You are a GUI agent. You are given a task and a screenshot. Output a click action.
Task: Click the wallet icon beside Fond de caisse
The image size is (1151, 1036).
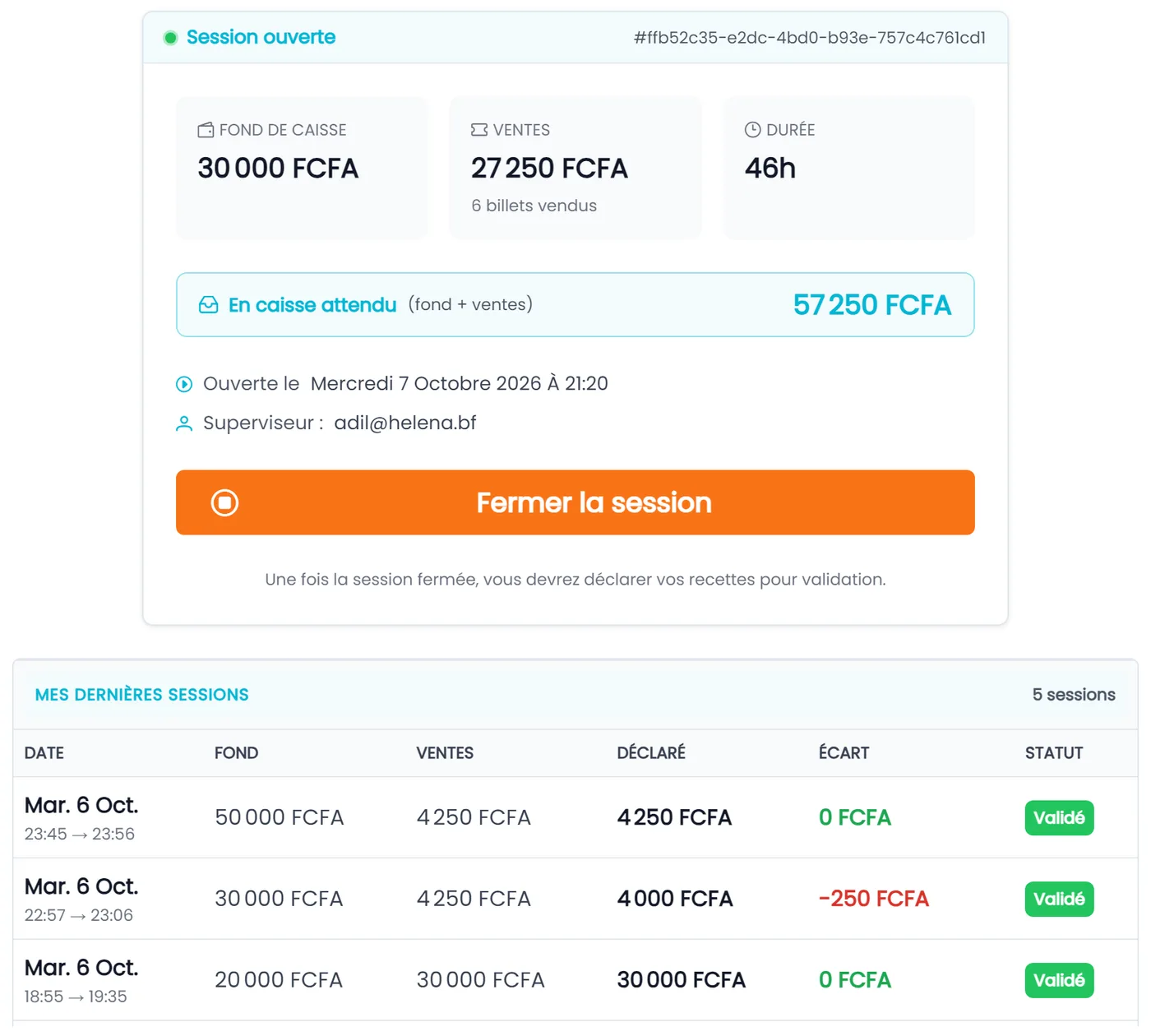click(x=206, y=130)
